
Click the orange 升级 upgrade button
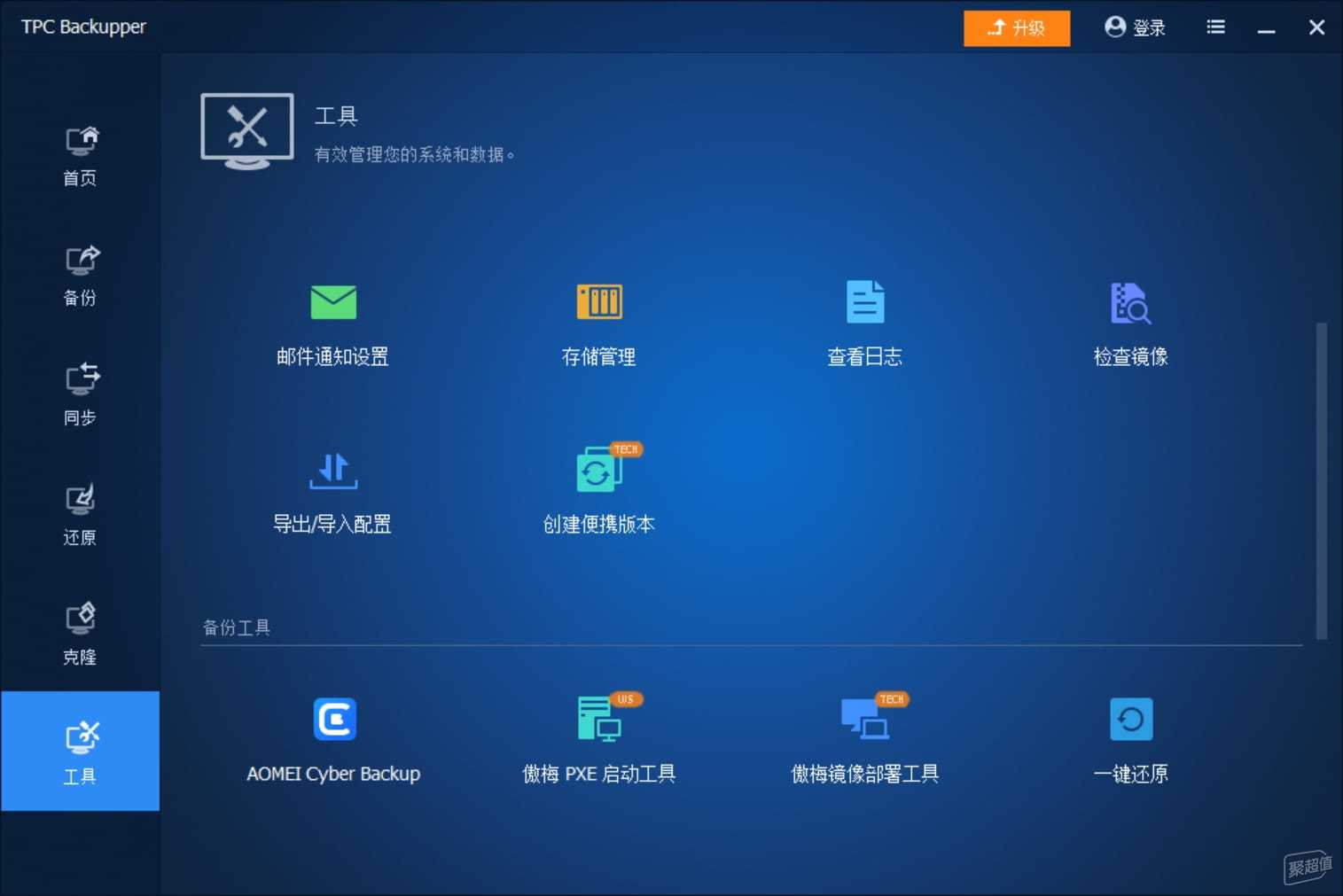coord(1017,27)
